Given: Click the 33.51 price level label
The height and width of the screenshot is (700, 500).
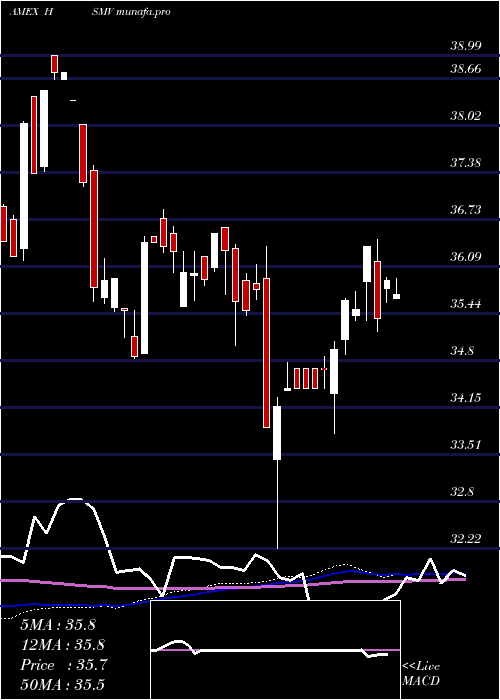Looking at the screenshot, I should coord(466,445).
